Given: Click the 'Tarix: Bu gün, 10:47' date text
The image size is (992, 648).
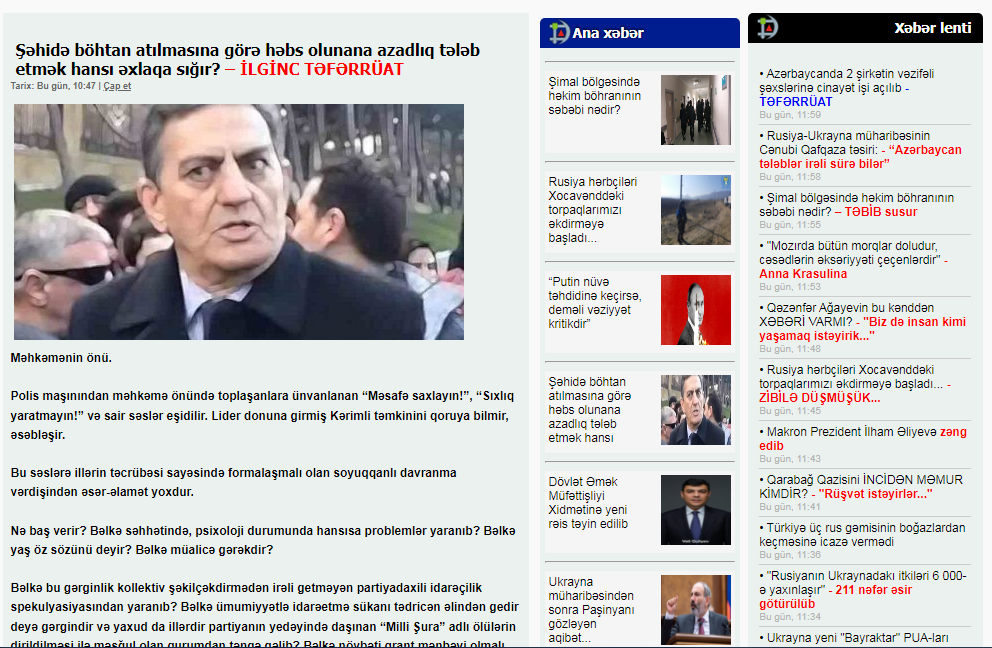Looking at the screenshot, I should (53, 86).
